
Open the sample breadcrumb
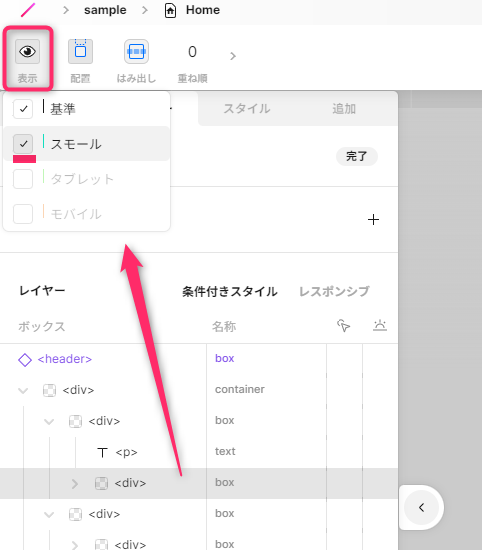(105, 10)
